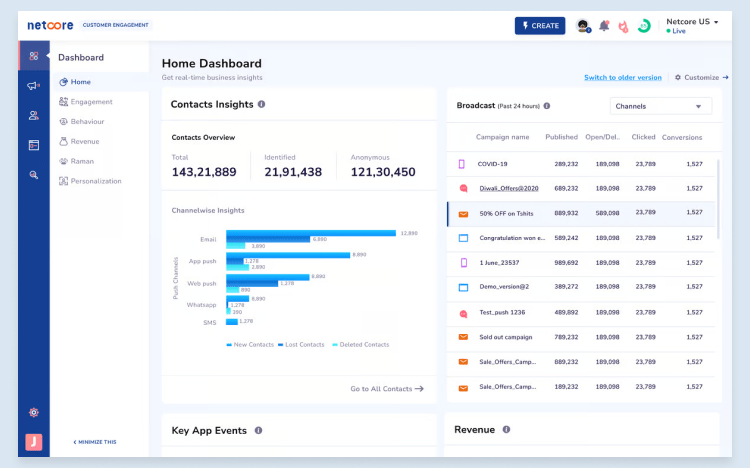The height and width of the screenshot is (468, 750).
Task: Click the Email New Contacts bar labeled 12,890
Action: tap(311, 233)
